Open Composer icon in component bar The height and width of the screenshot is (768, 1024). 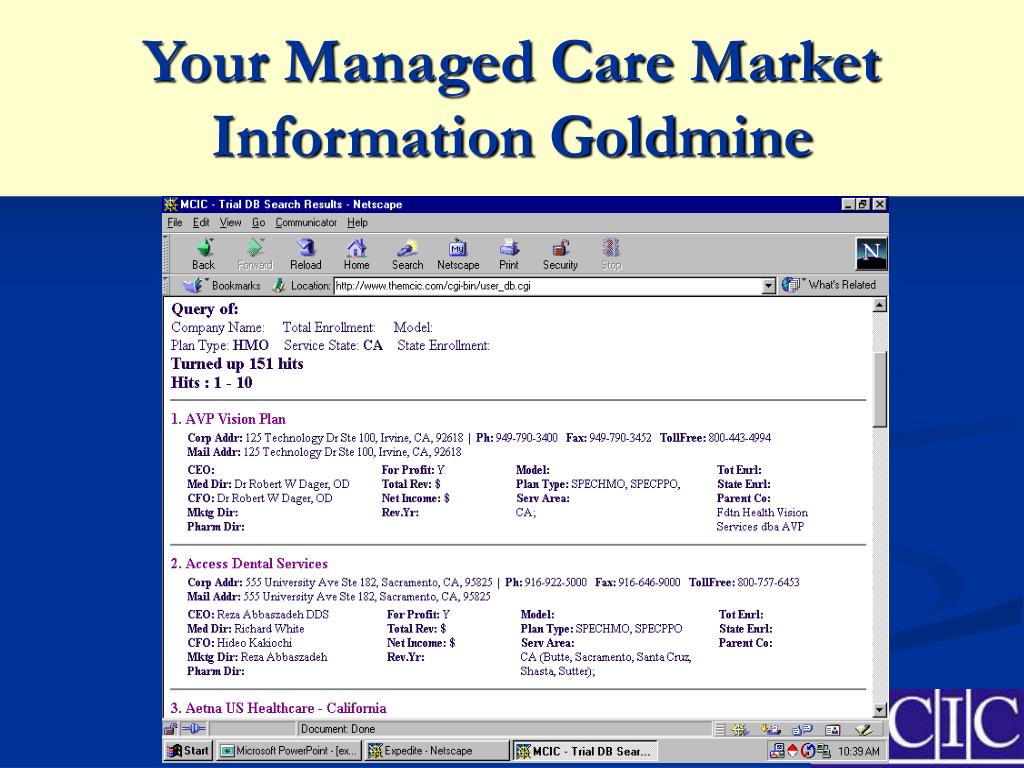(864, 729)
